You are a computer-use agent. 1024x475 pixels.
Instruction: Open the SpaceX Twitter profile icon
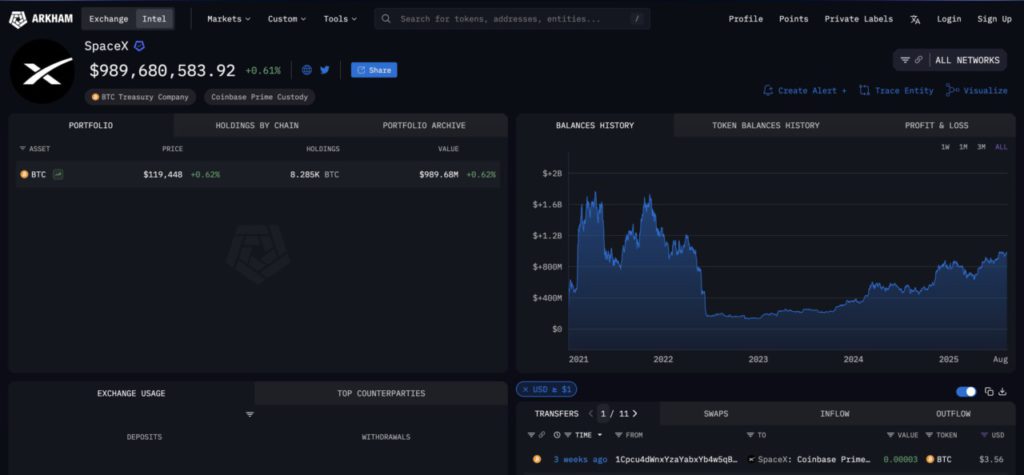(x=324, y=70)
